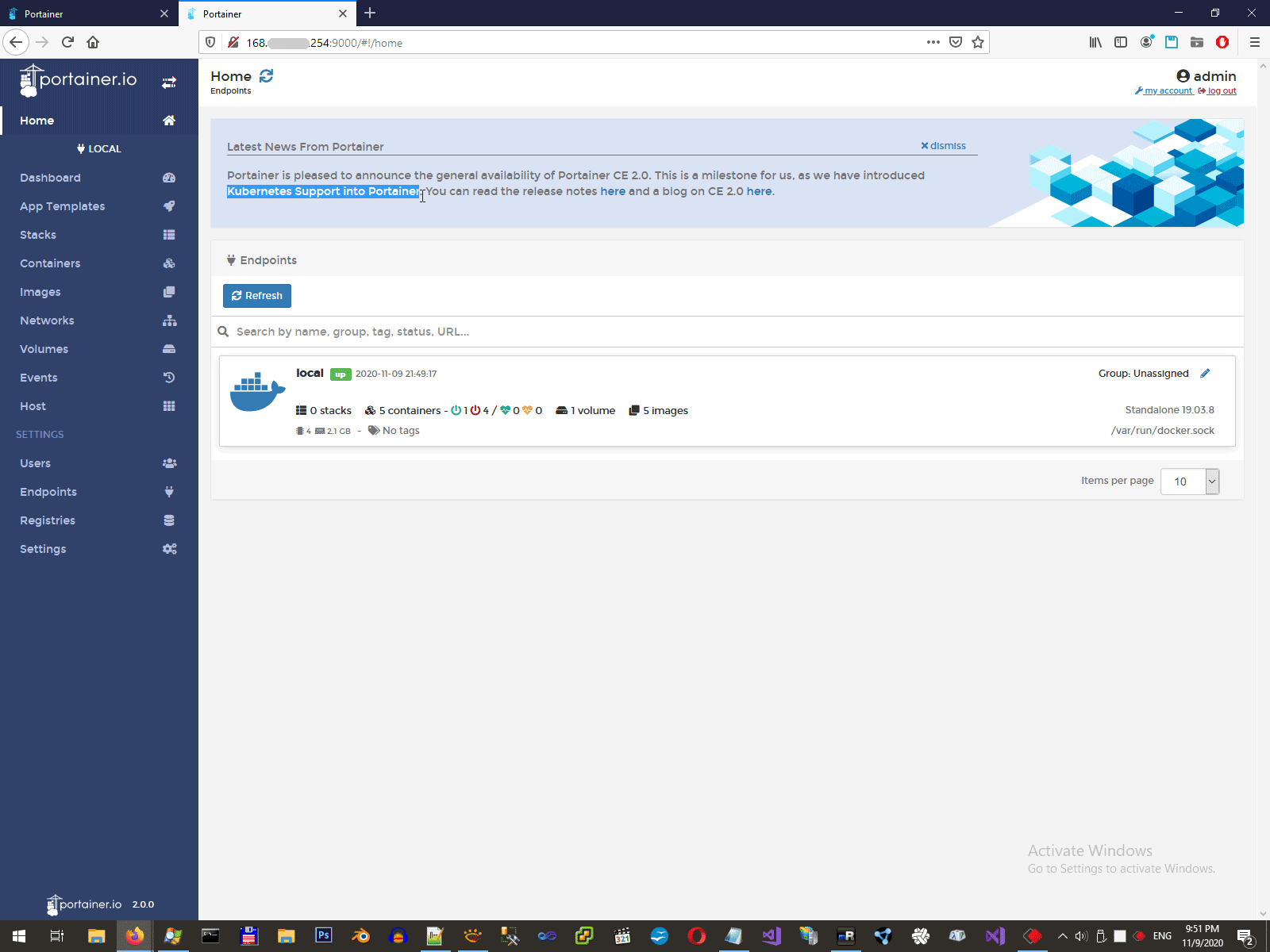Click the Firefox reload page icon
The height and width of the screenshot is (952, 1270).
[67, 42]
